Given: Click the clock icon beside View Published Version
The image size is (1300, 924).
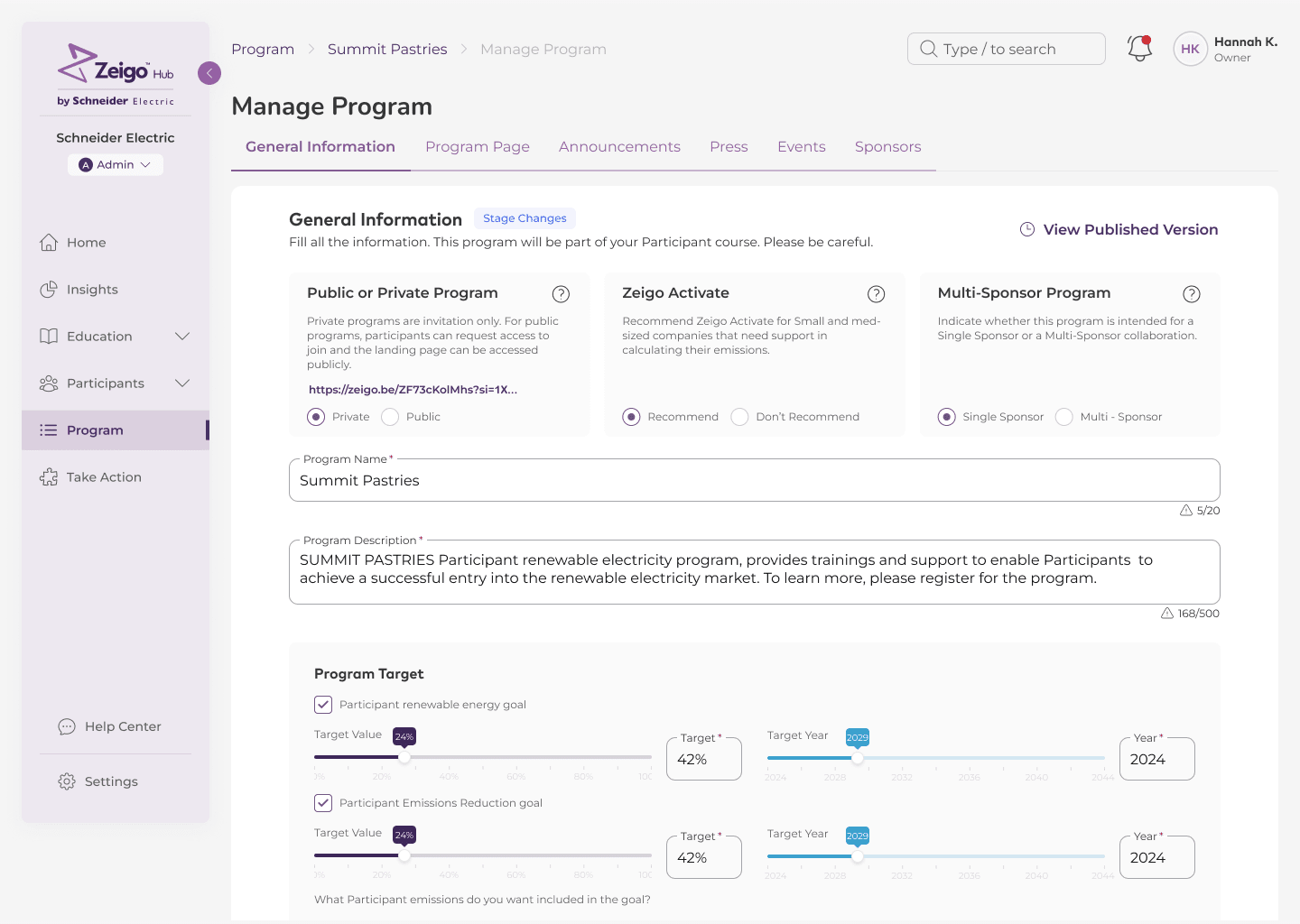Looking at the screenshot, I should 1027,229.
